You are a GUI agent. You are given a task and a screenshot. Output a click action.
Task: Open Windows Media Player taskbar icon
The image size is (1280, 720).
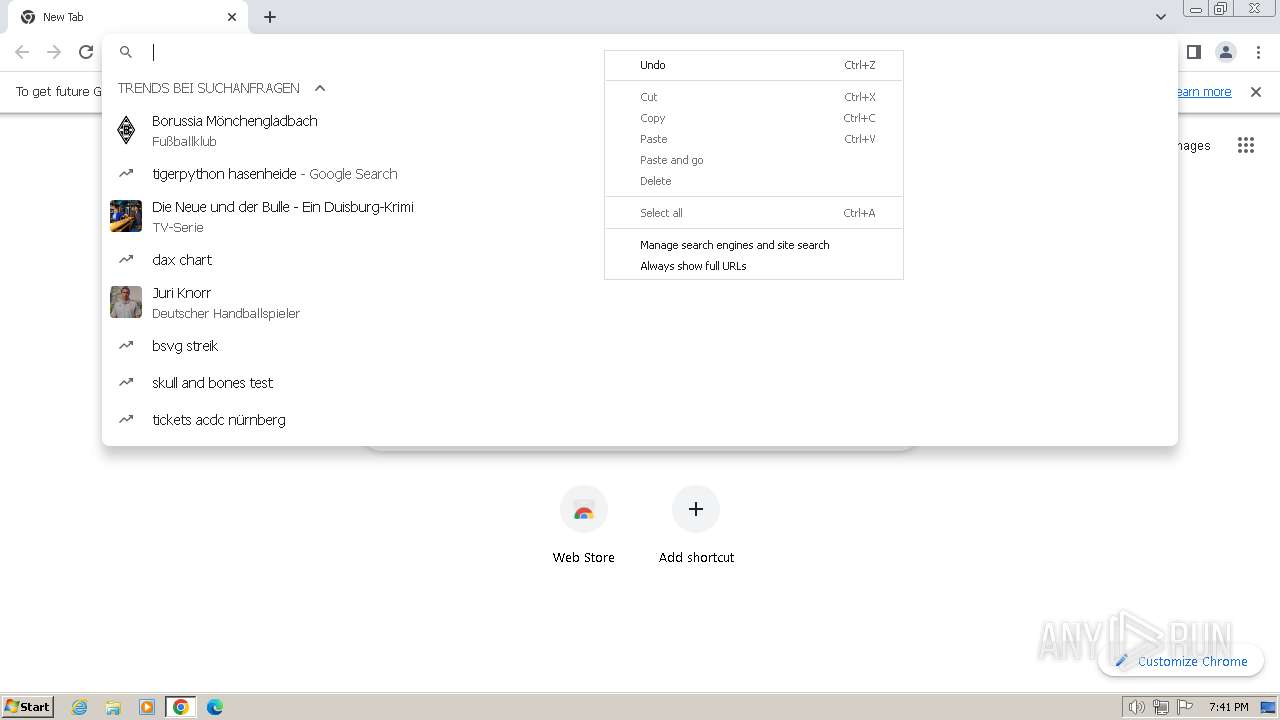(x=147, y=707)
